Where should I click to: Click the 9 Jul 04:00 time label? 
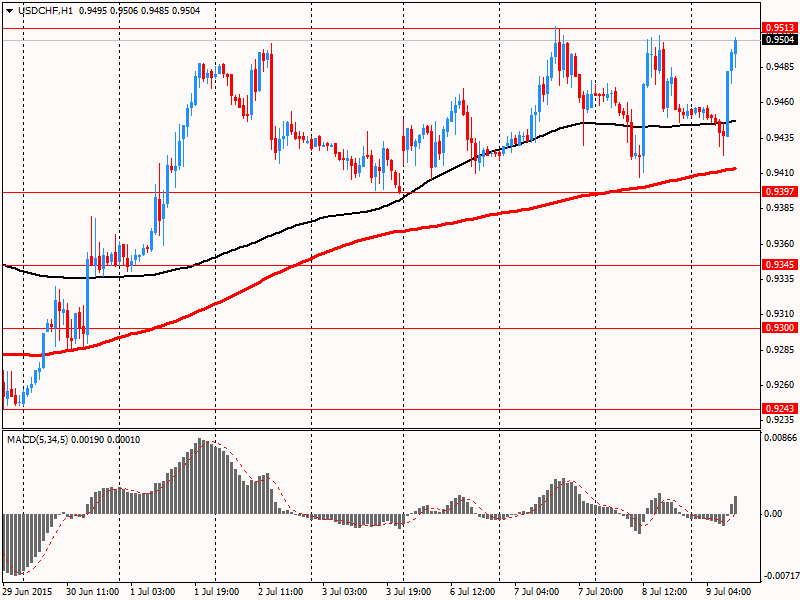pos(729,592)
